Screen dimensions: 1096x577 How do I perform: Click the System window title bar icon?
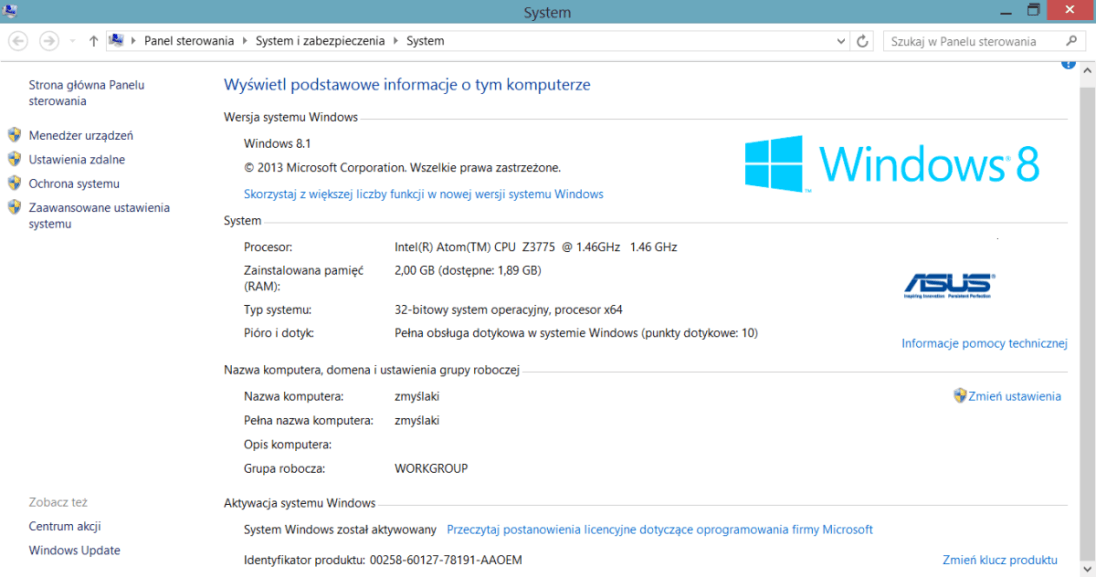tap(10, 10)
